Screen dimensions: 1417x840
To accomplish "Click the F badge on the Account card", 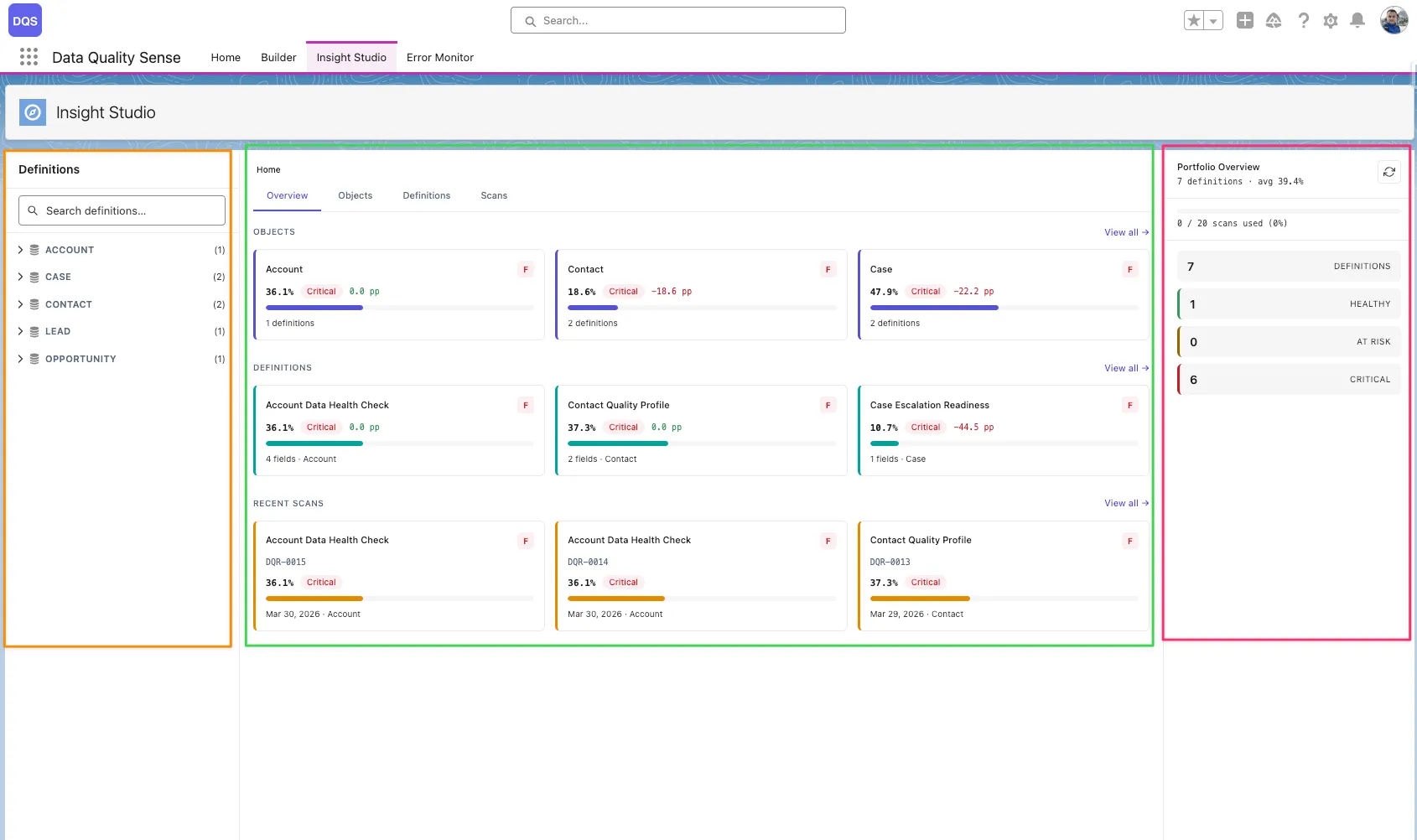I will [526, 269].
